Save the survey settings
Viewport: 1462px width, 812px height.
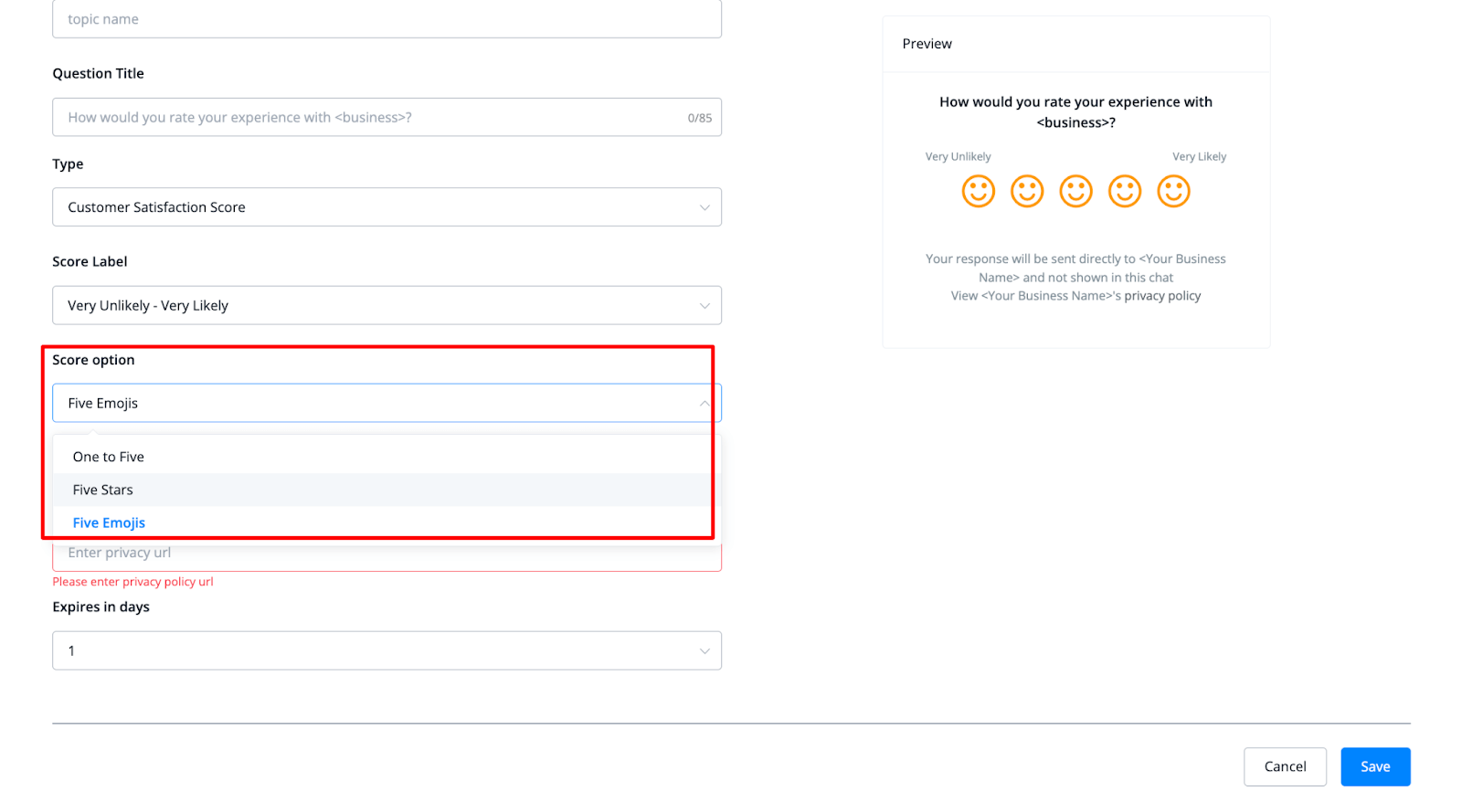[1375, 767]
